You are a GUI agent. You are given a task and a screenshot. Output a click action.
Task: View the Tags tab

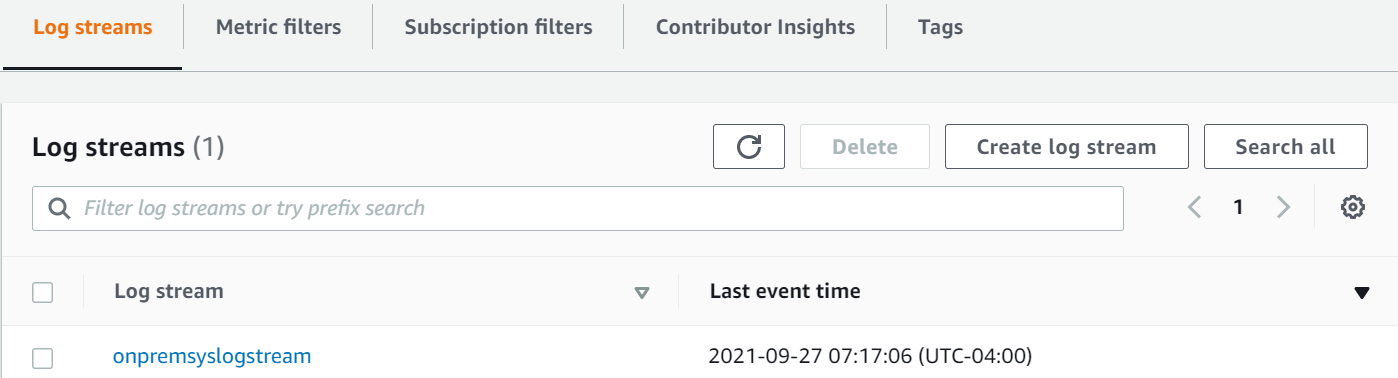point(940,27)
